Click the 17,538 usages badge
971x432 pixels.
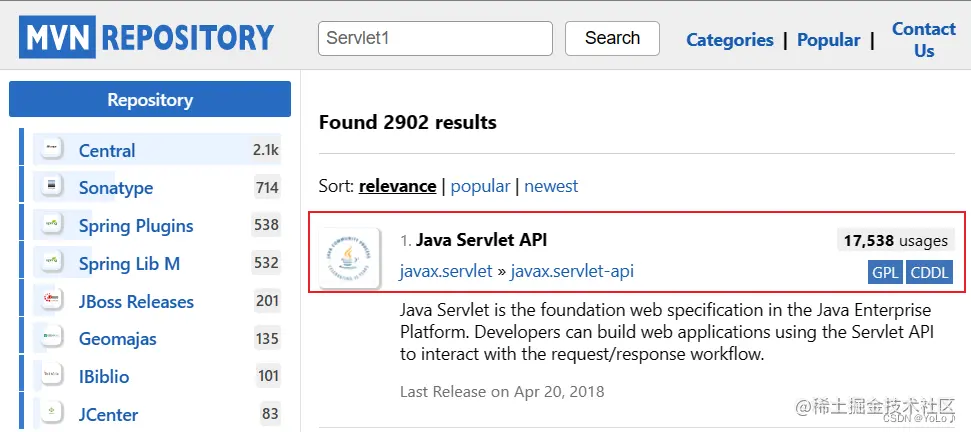click(895, 240)
